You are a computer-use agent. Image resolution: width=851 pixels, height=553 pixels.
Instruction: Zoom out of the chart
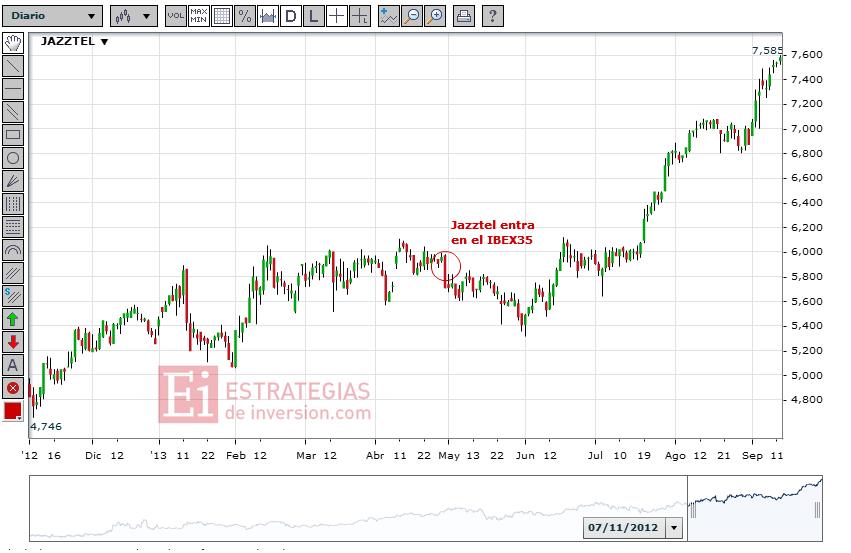pyautogui.click(x=412, y=16)
